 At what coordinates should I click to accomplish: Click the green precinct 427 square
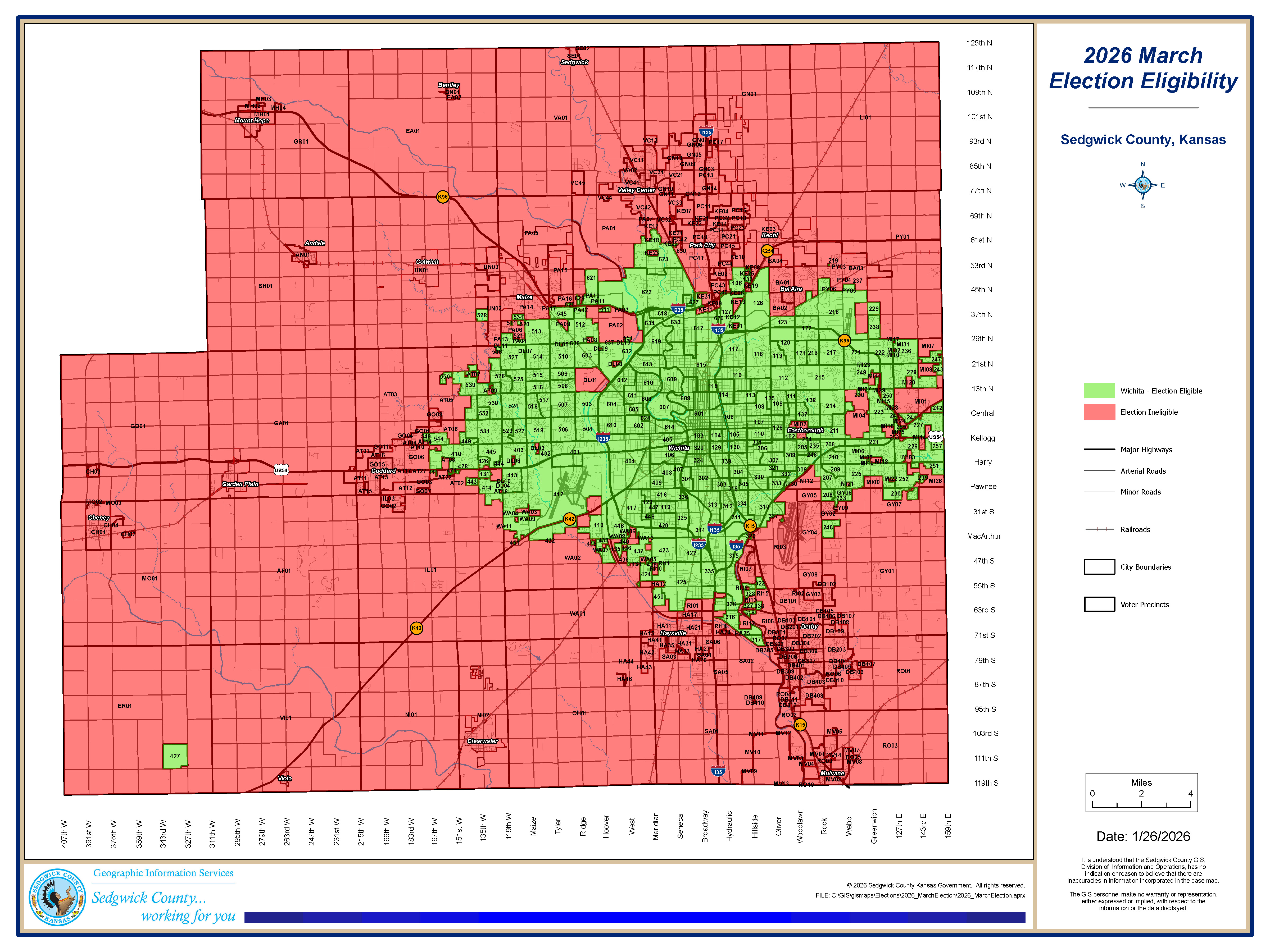(x=175, y=756)
